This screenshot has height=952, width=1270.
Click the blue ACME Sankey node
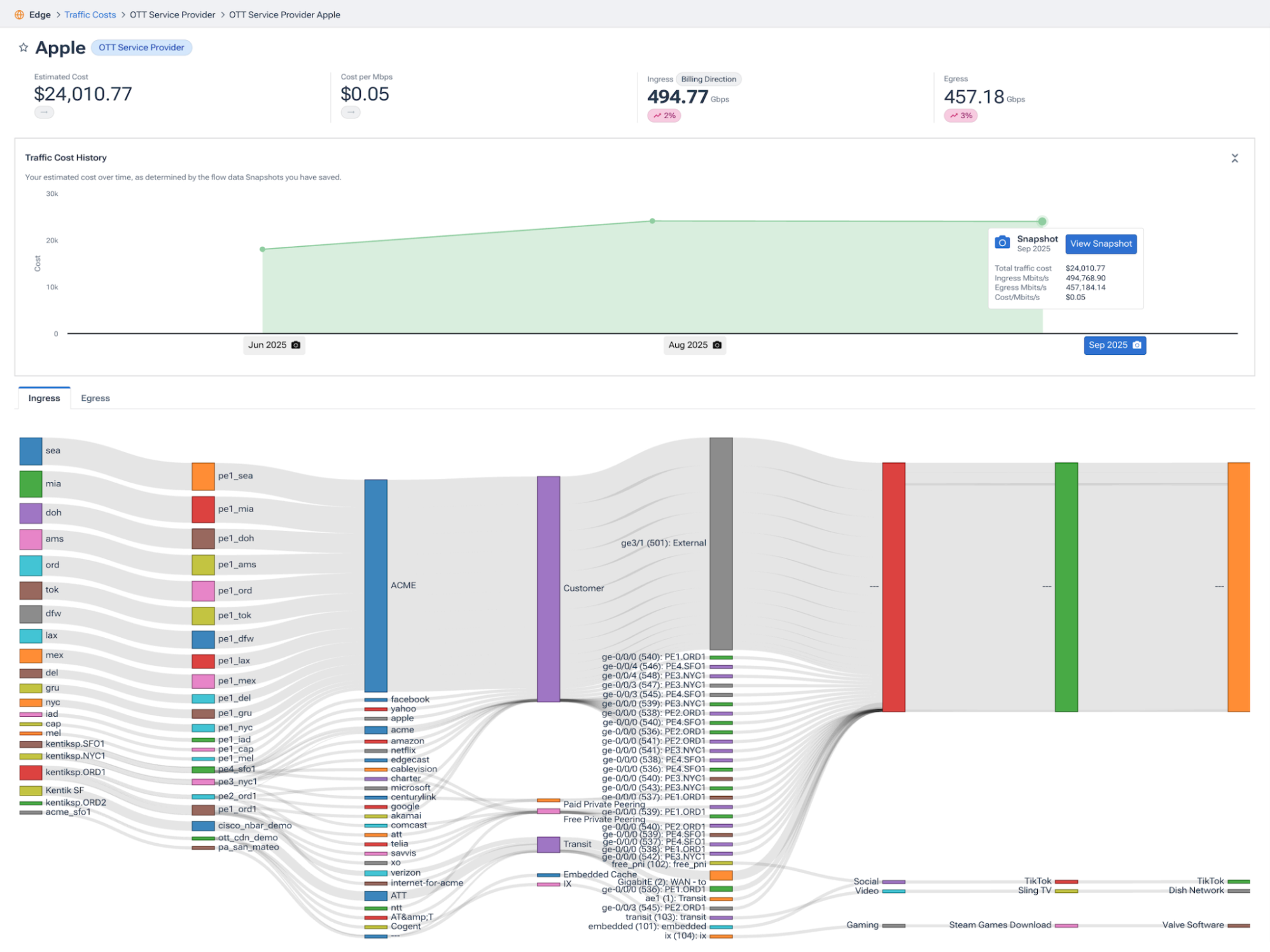375,585
